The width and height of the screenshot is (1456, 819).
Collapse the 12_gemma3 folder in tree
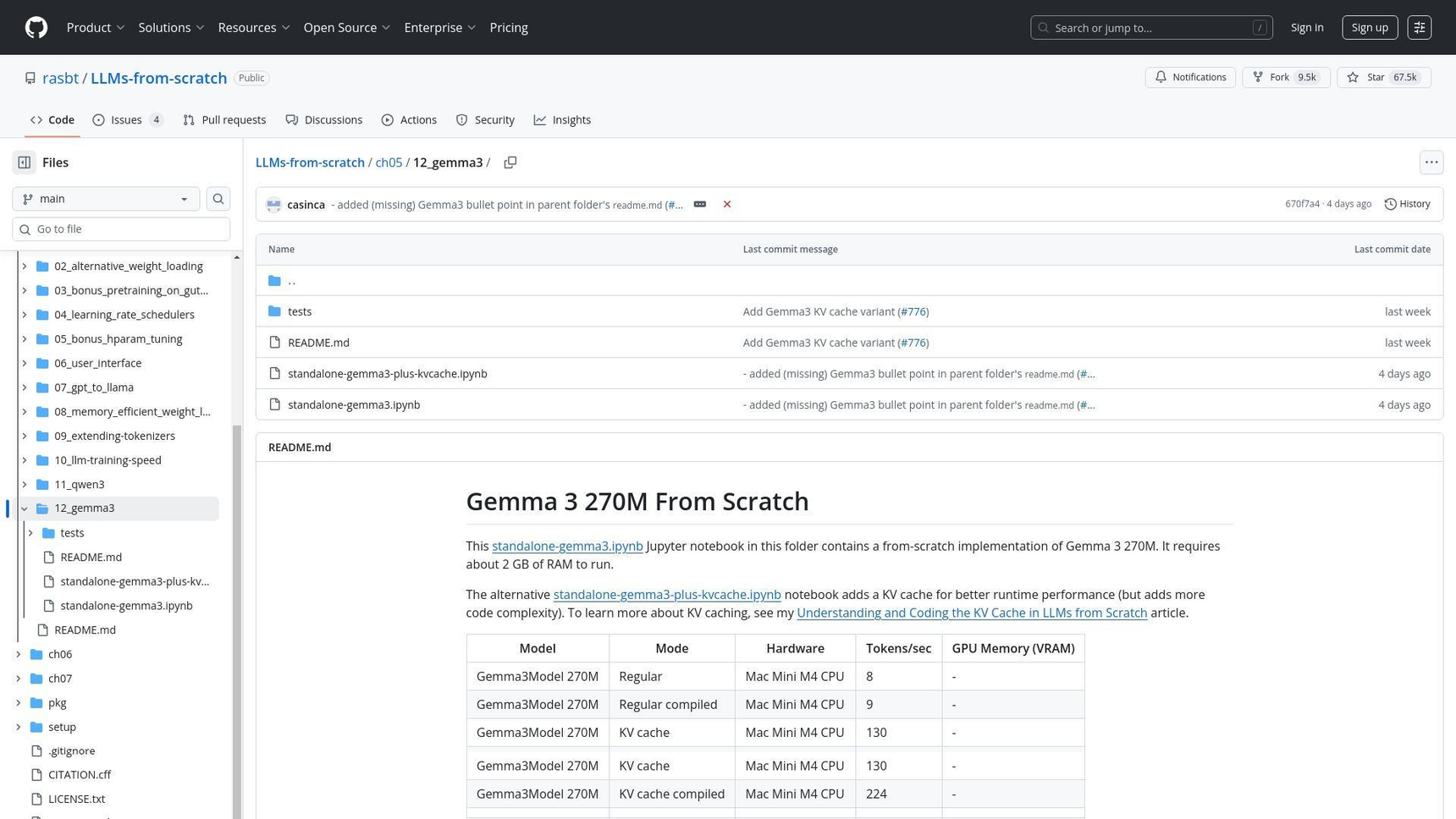25,508
